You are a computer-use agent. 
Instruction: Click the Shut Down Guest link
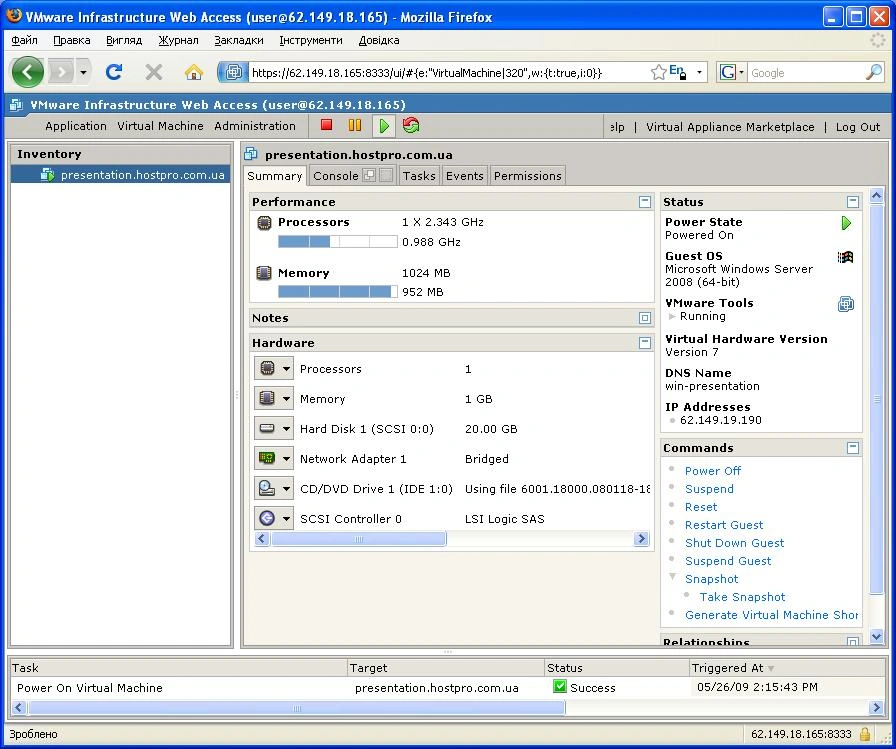click(x=734, y=543)
